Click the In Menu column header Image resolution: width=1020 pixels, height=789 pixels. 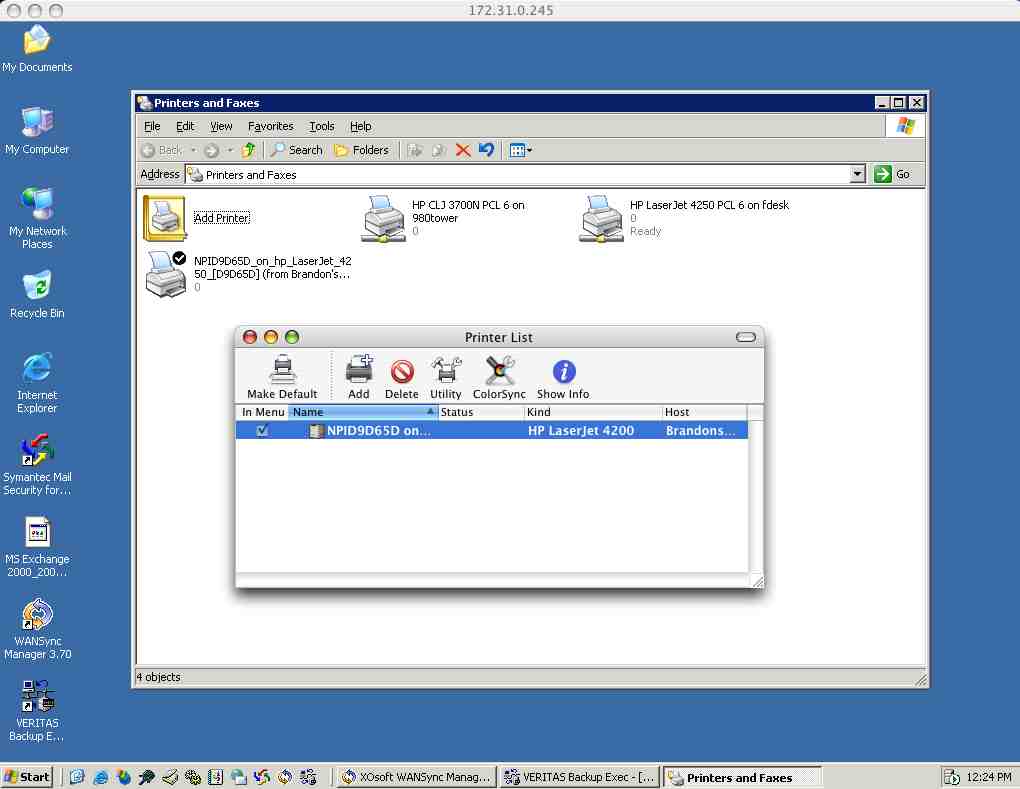(262, 412)
